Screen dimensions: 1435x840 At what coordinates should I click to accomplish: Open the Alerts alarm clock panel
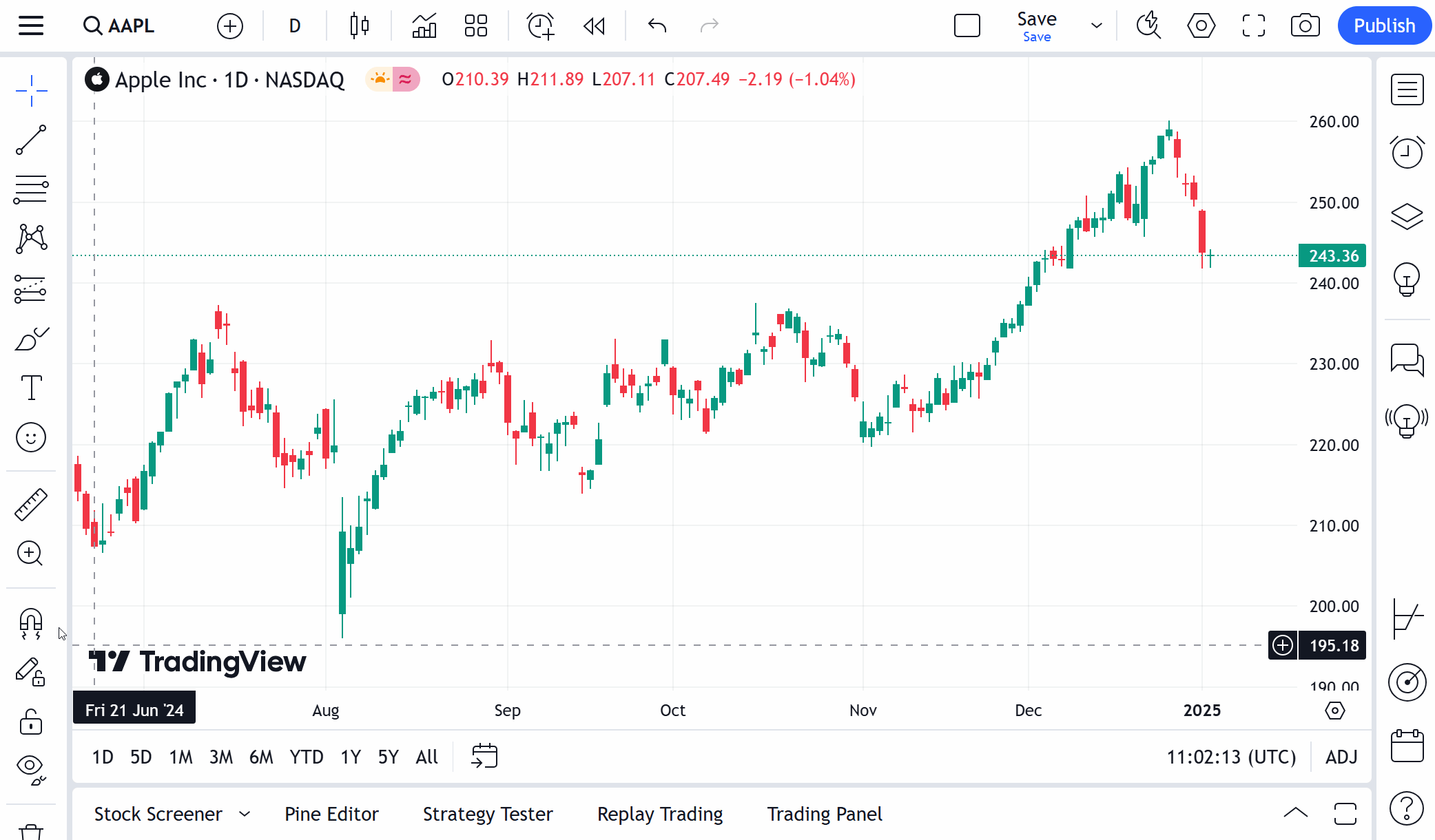1407,152
